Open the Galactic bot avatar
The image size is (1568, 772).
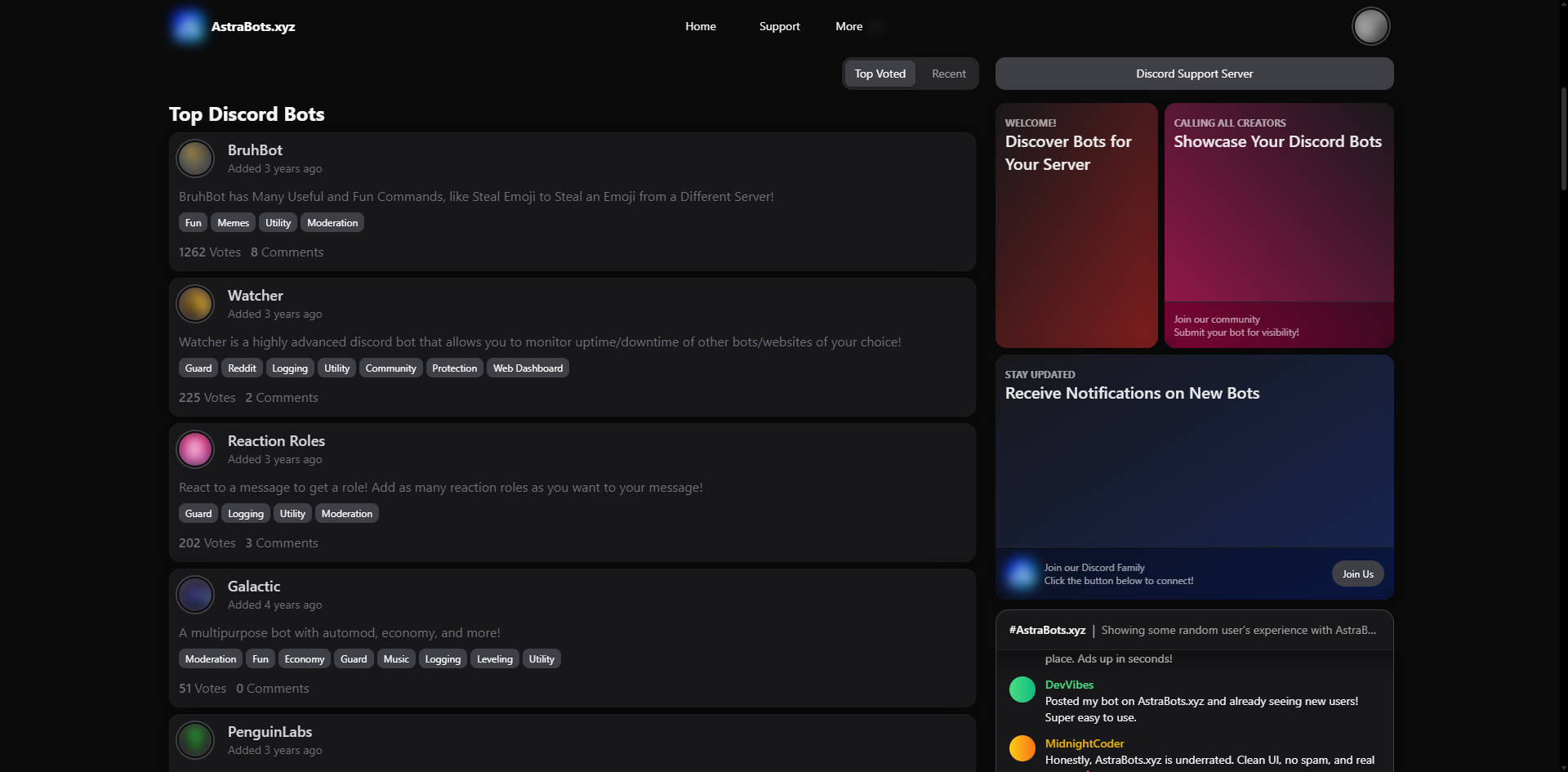click(195, 595)
